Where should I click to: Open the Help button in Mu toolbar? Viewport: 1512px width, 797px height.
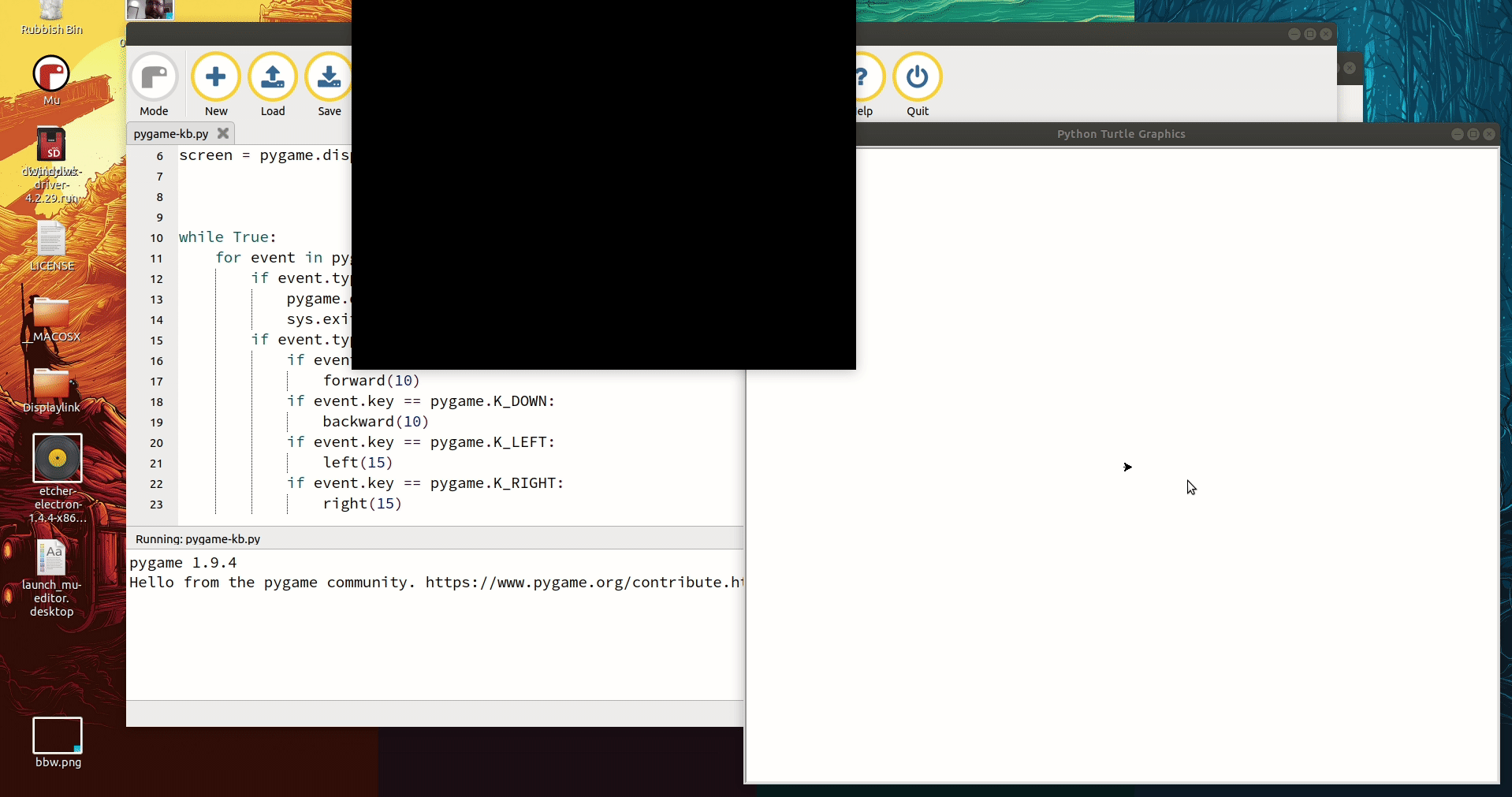coord(869,85)
